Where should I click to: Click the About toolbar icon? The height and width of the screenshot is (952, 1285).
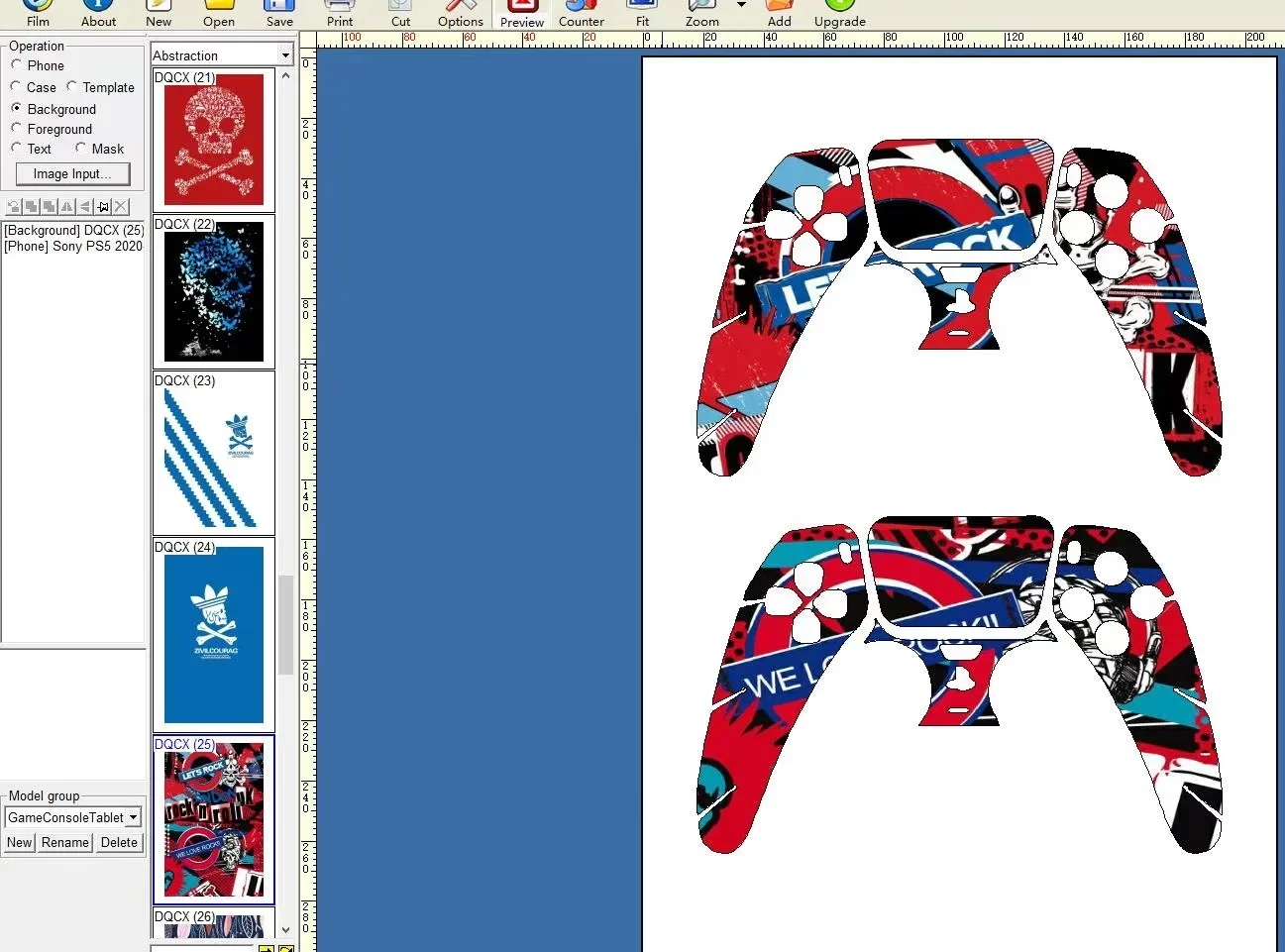click(x=98, y=14)
